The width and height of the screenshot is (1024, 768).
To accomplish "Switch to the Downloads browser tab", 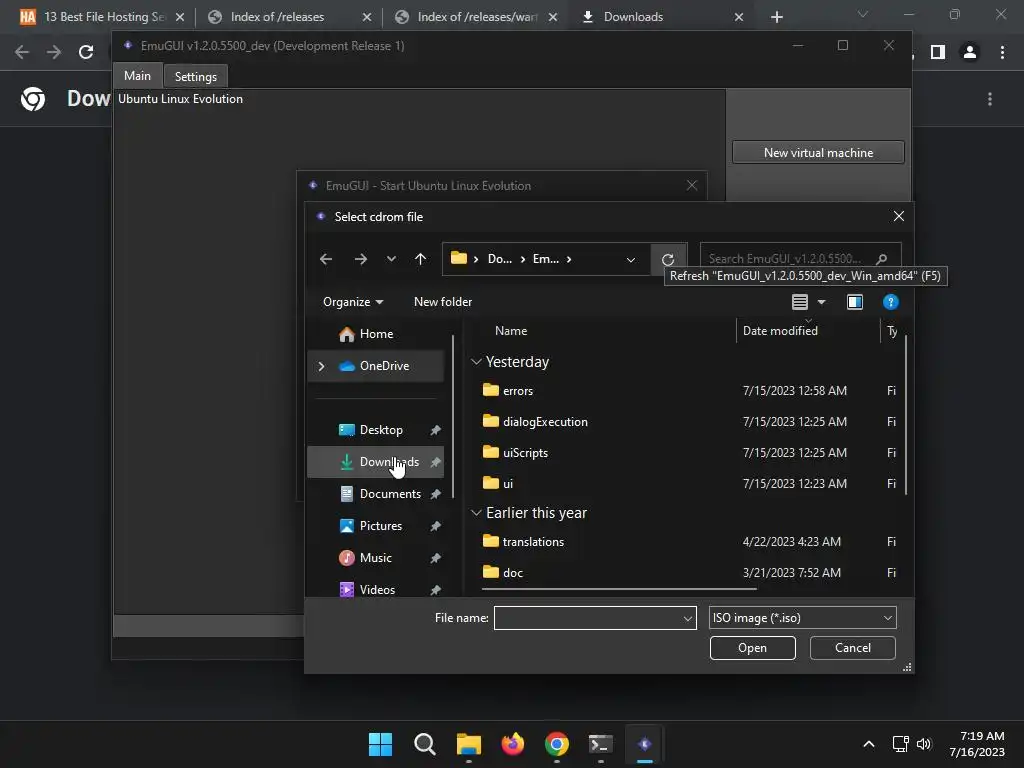I will tap(660, 17).
